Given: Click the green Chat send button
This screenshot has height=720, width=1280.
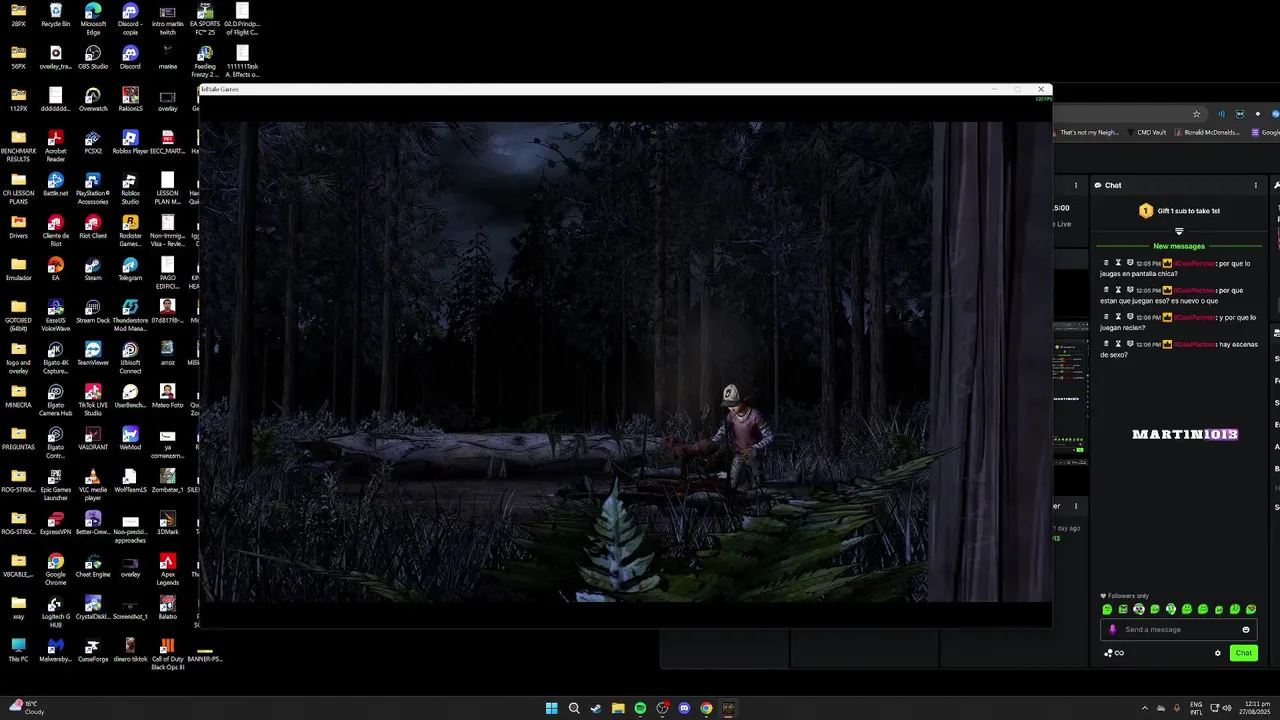Looking at the screenshot, I should pyautogui.click(x=1243, y=653).
